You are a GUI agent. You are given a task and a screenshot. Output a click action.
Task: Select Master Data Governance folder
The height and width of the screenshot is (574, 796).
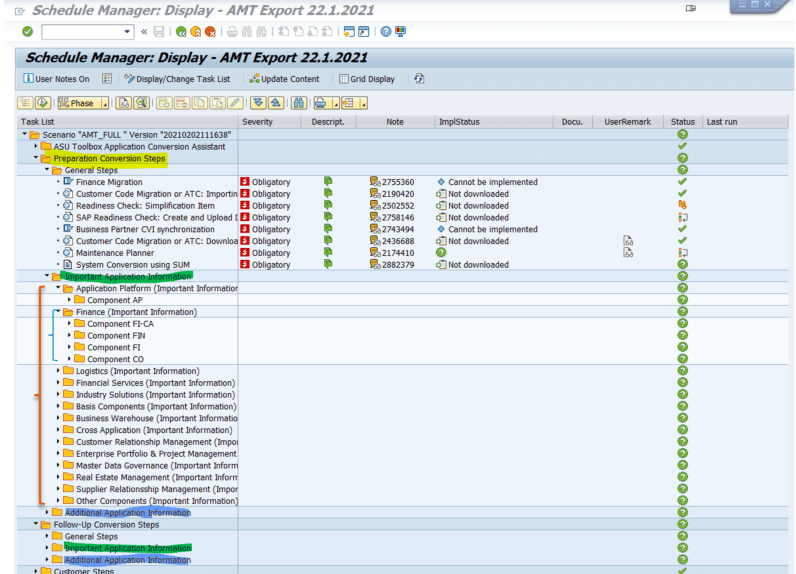(x=156, y=465)
